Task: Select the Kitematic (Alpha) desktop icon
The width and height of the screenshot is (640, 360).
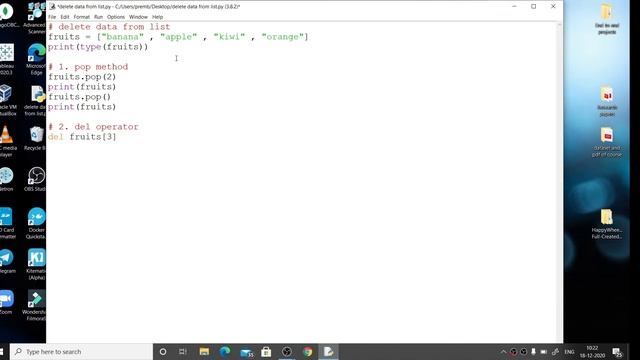Action: pos(36,264)
